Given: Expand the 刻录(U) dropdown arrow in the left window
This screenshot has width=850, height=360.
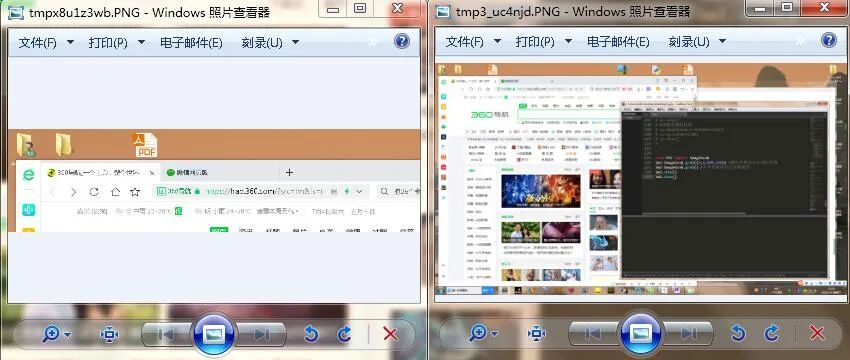Looking at the screenshot, I should [295, 42].
